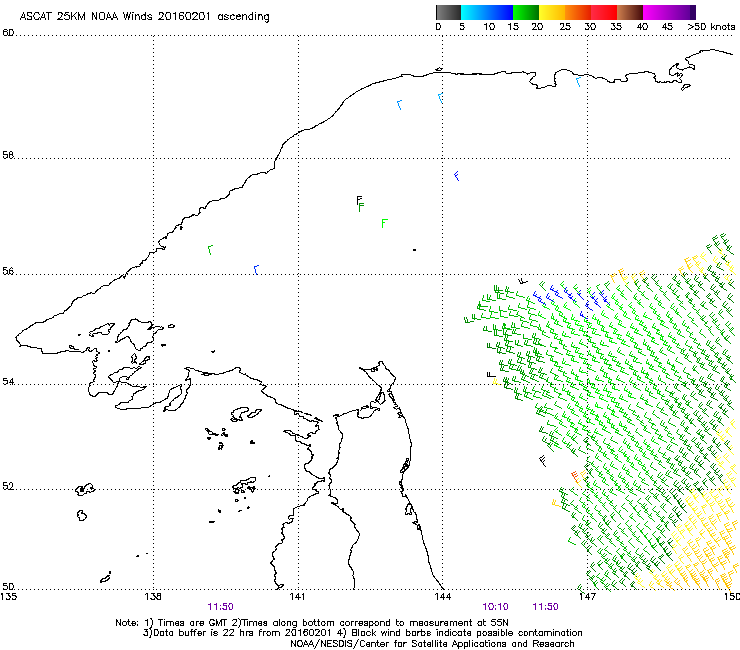The image size is (740, 650).
Task: Click the longitude label '144' on the bottom axis
Action: (x=443, y=597)
